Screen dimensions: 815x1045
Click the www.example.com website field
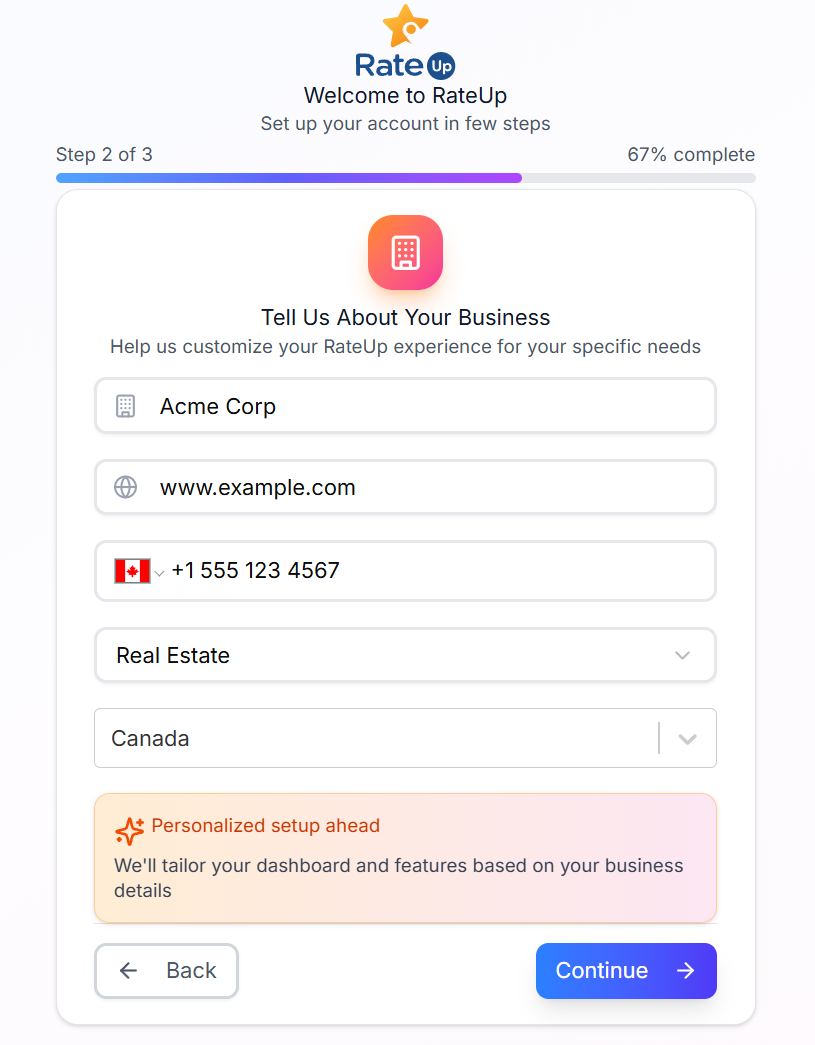coord(405,487)
